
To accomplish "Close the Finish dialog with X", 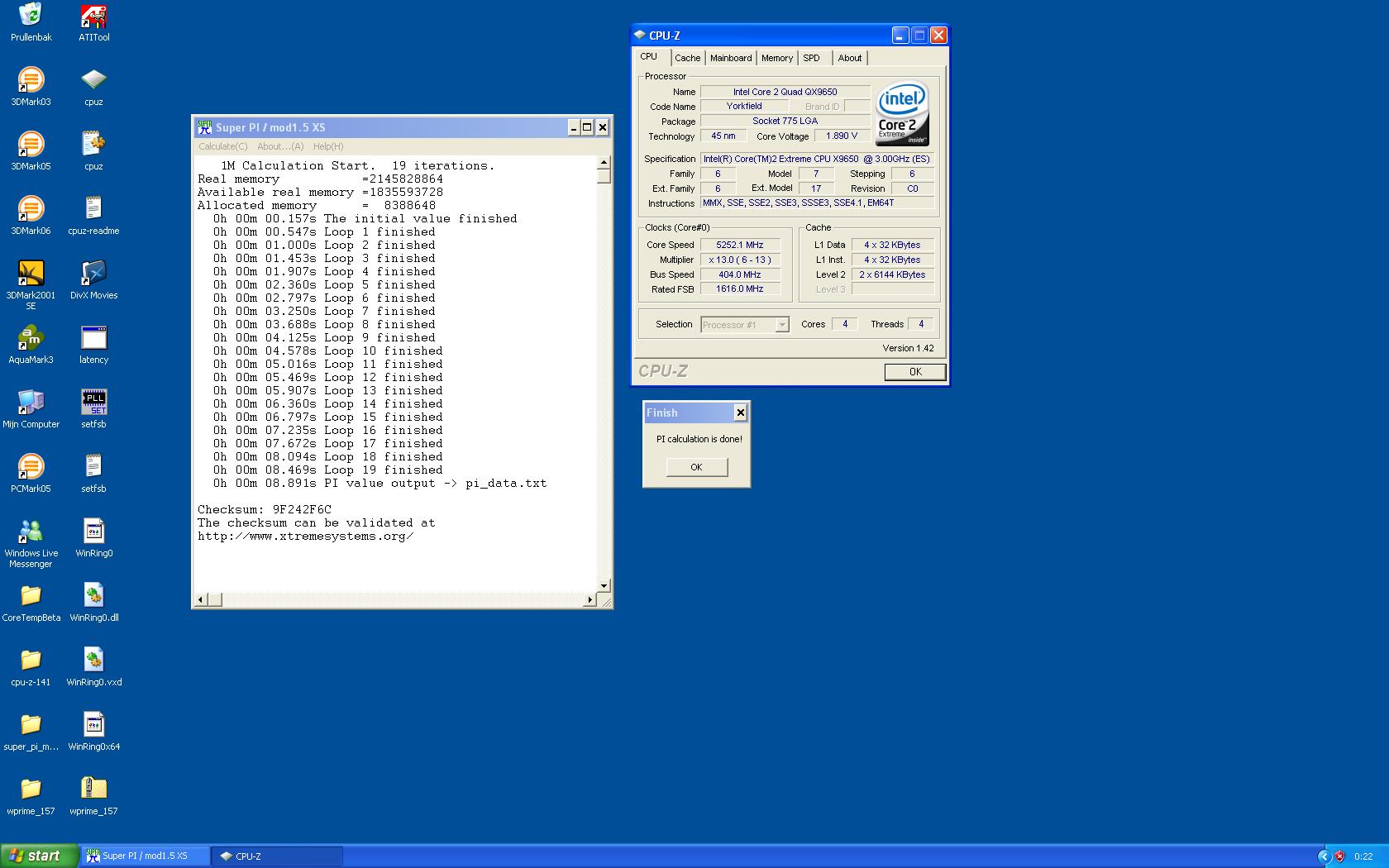I will [x=741, y=413].
